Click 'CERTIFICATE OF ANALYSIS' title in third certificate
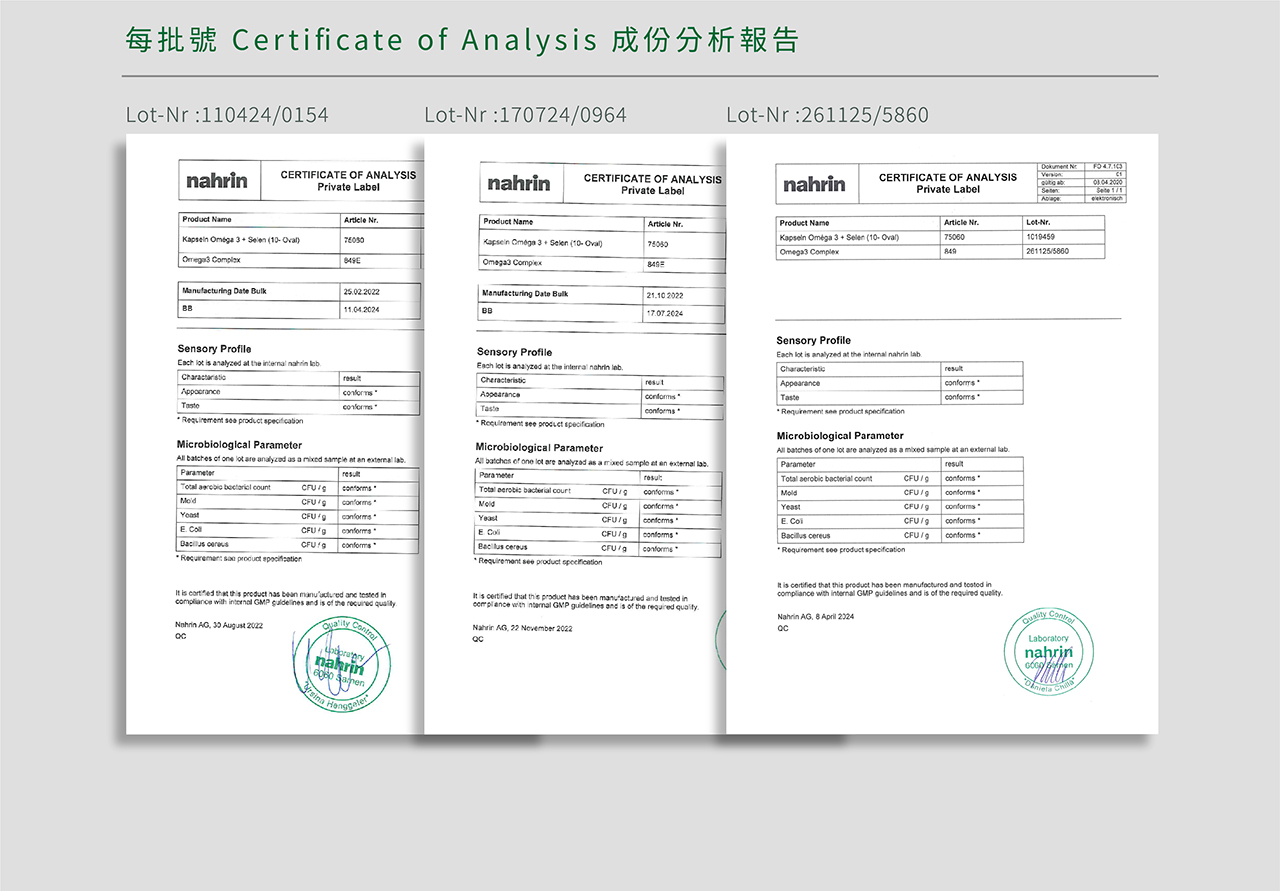The image size is (1280, 891). click(x=948, y=178)
